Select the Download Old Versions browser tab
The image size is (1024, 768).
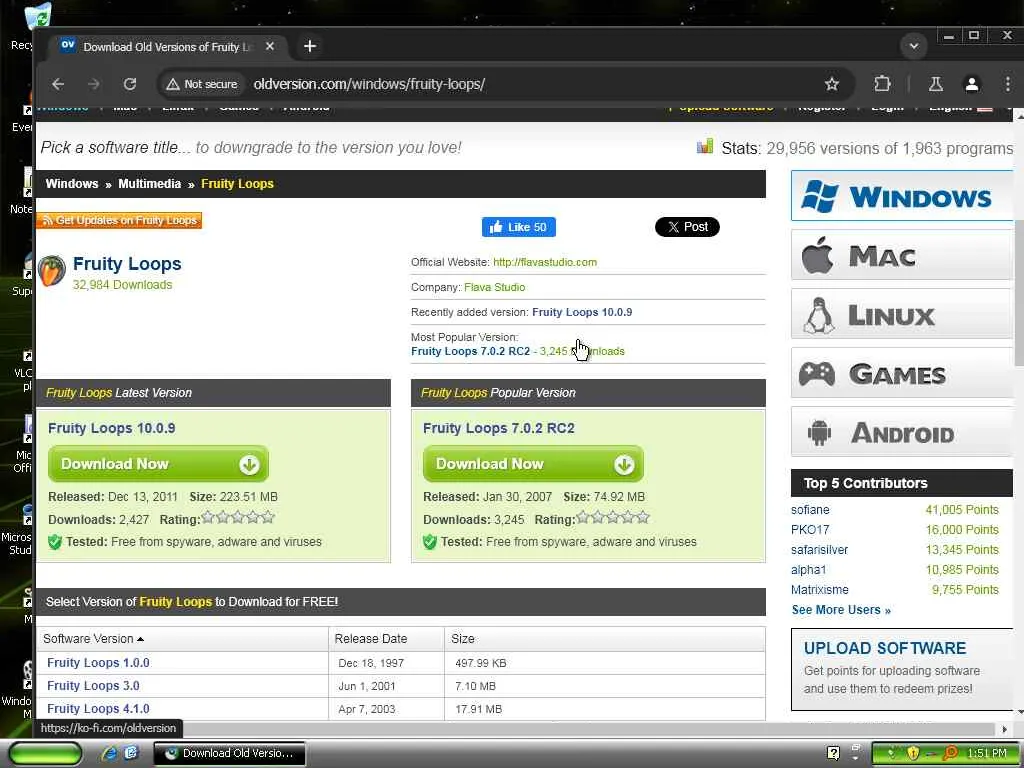(168, 46)
